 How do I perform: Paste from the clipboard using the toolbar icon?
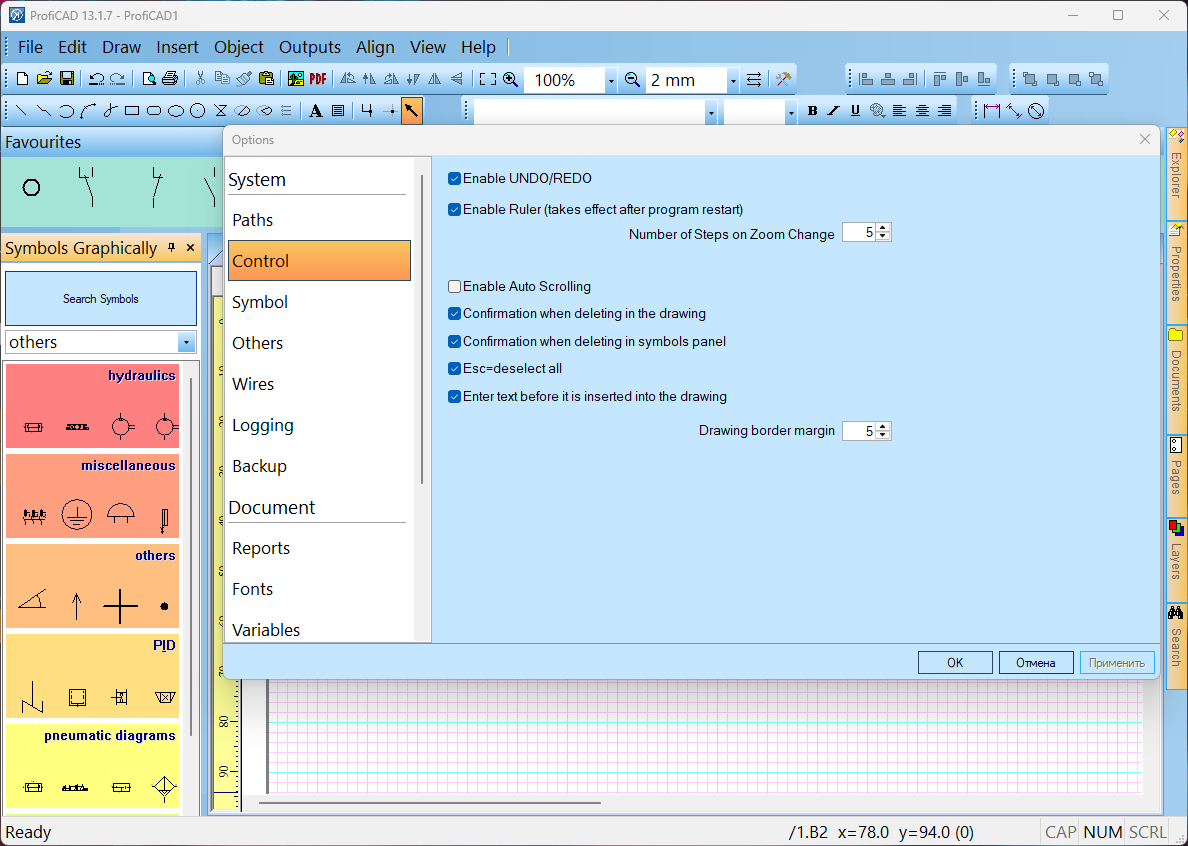266,79
